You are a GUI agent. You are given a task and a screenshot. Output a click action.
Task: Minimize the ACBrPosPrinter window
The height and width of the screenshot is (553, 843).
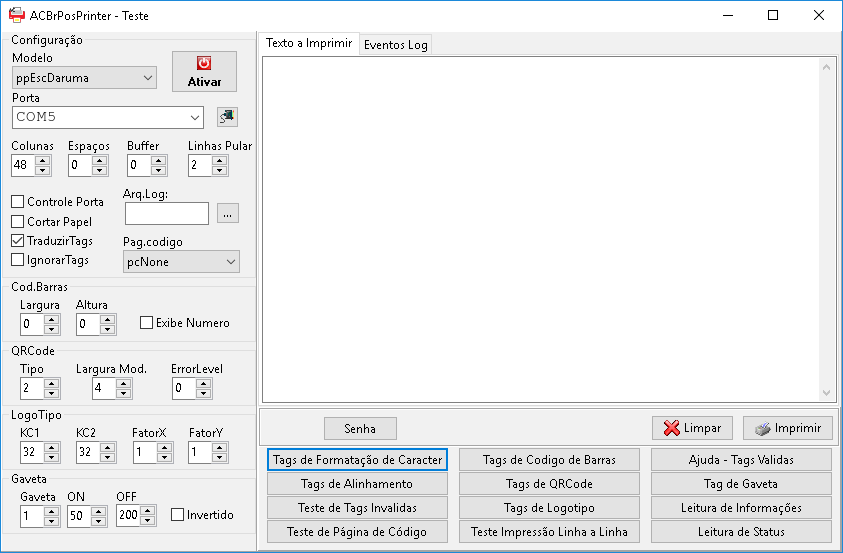727,15
